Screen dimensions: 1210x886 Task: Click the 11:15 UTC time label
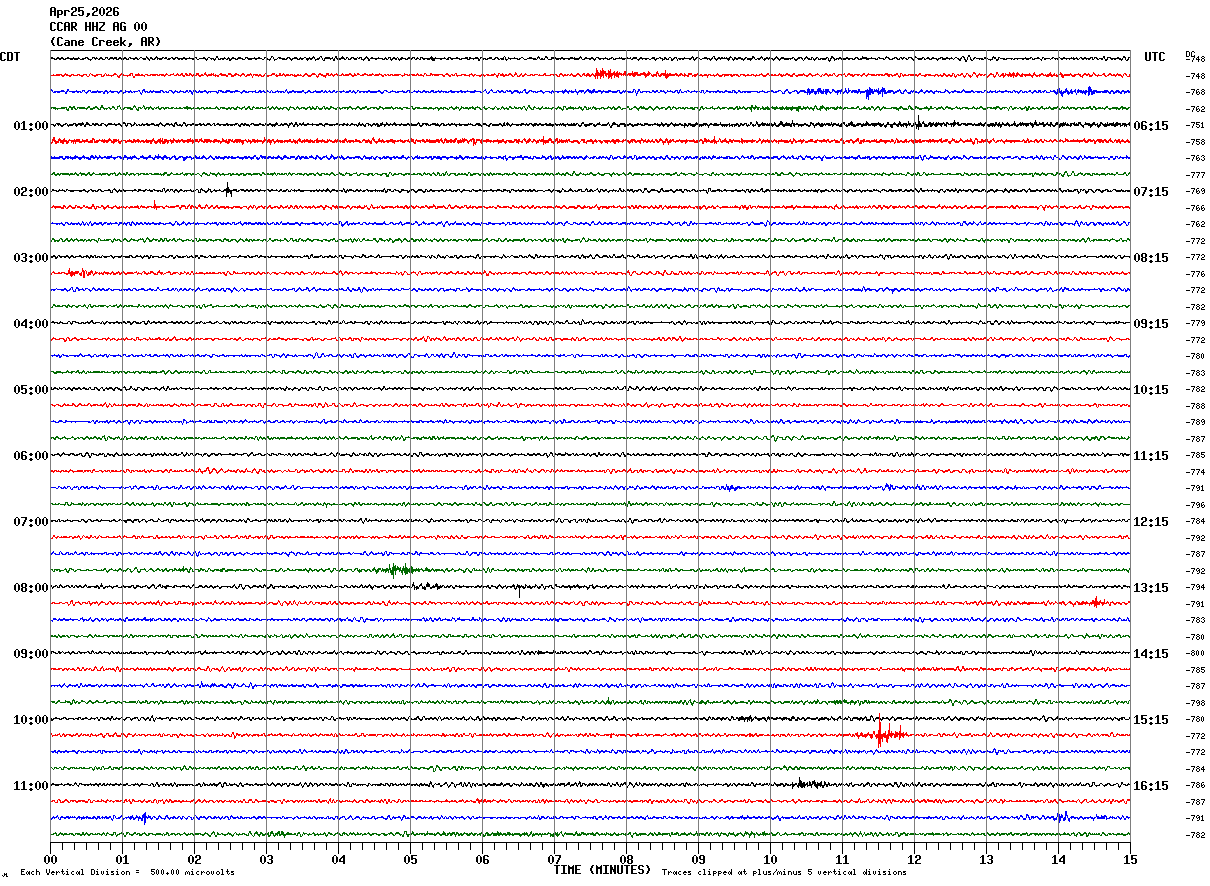(1152, 456)
